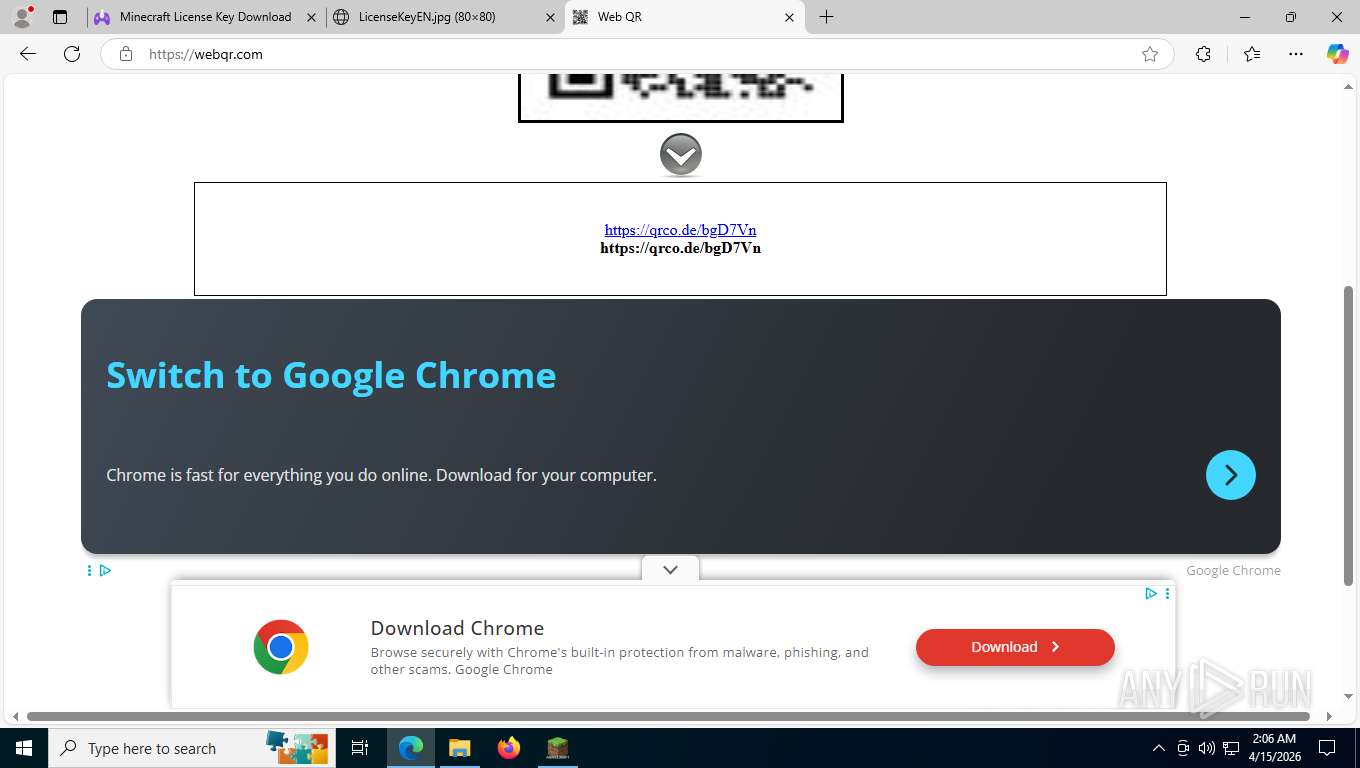Screen dimensions: 1360x768
Task: Click the webqr.com address bar
Action: point(636,54)
